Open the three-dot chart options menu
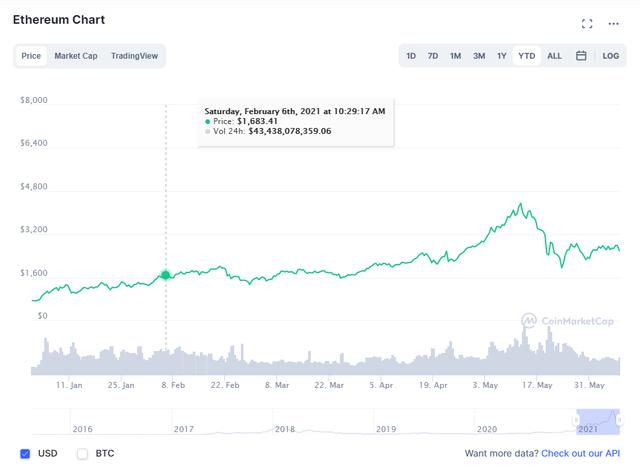The width and height of the screenshot is (640, 475). 614,23
